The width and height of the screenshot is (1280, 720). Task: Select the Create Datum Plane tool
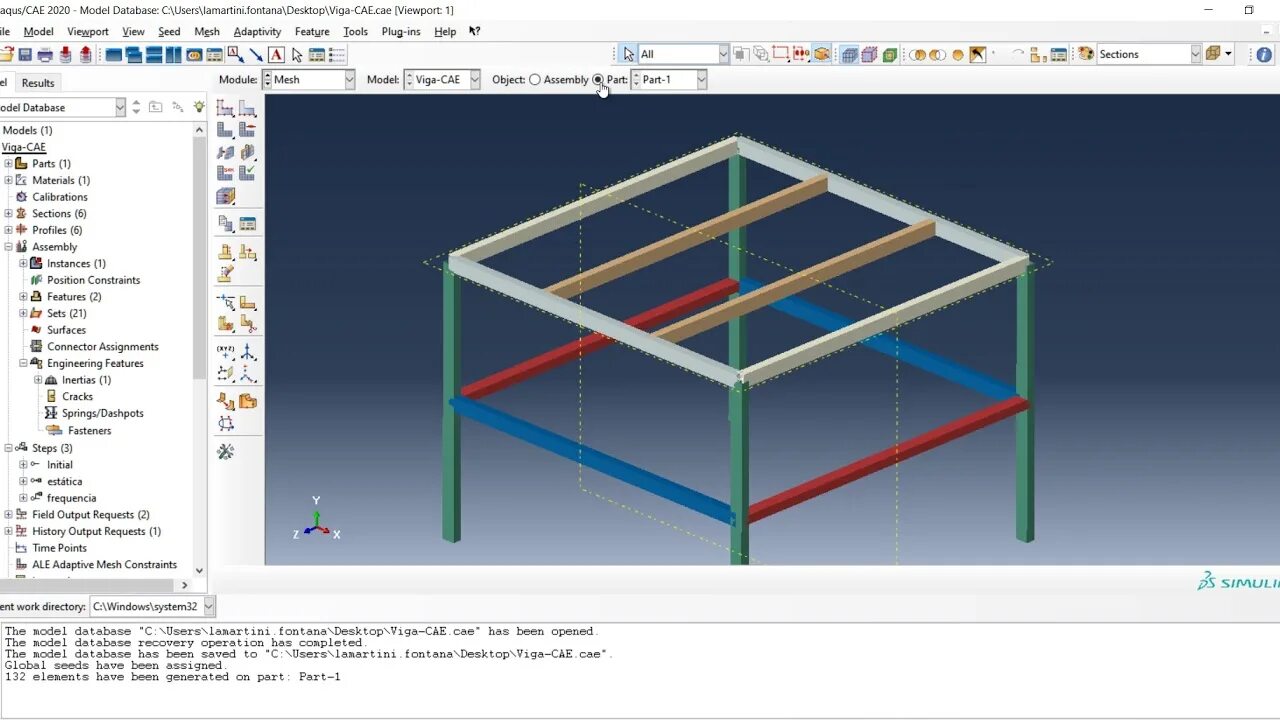[226, 374]
